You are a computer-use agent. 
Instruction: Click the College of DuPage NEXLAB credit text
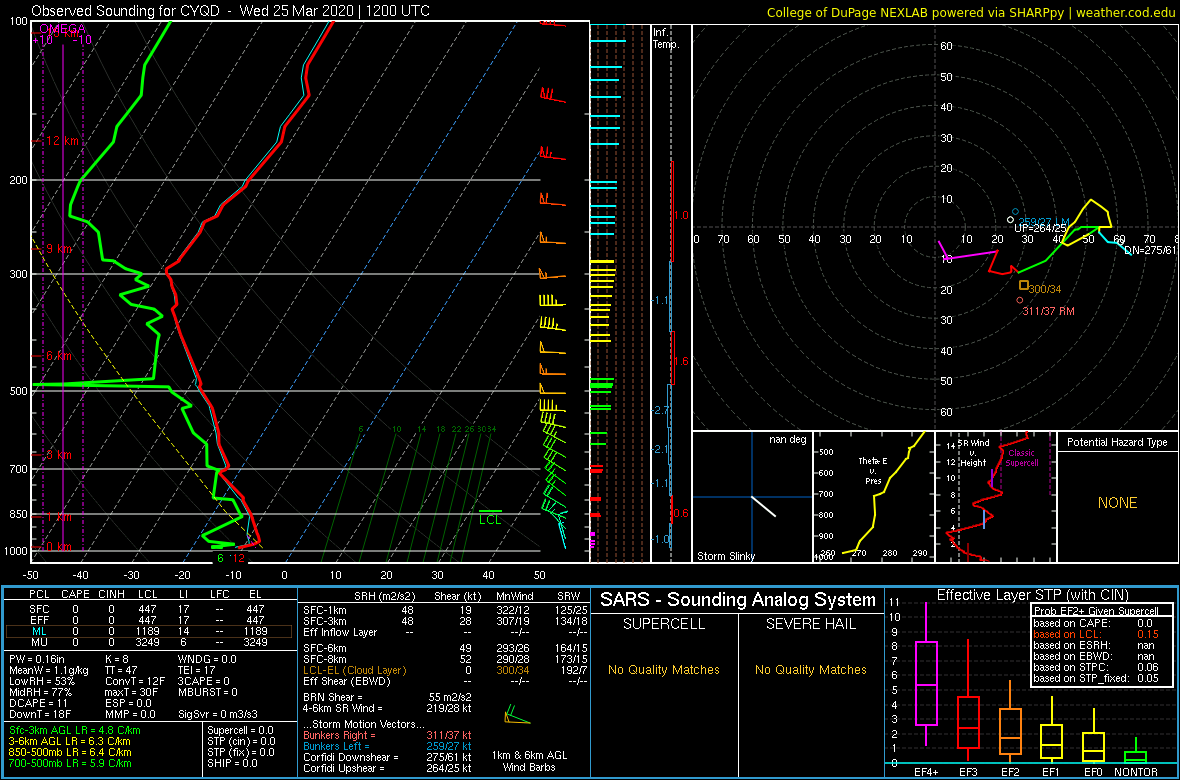tap(971, 12)
